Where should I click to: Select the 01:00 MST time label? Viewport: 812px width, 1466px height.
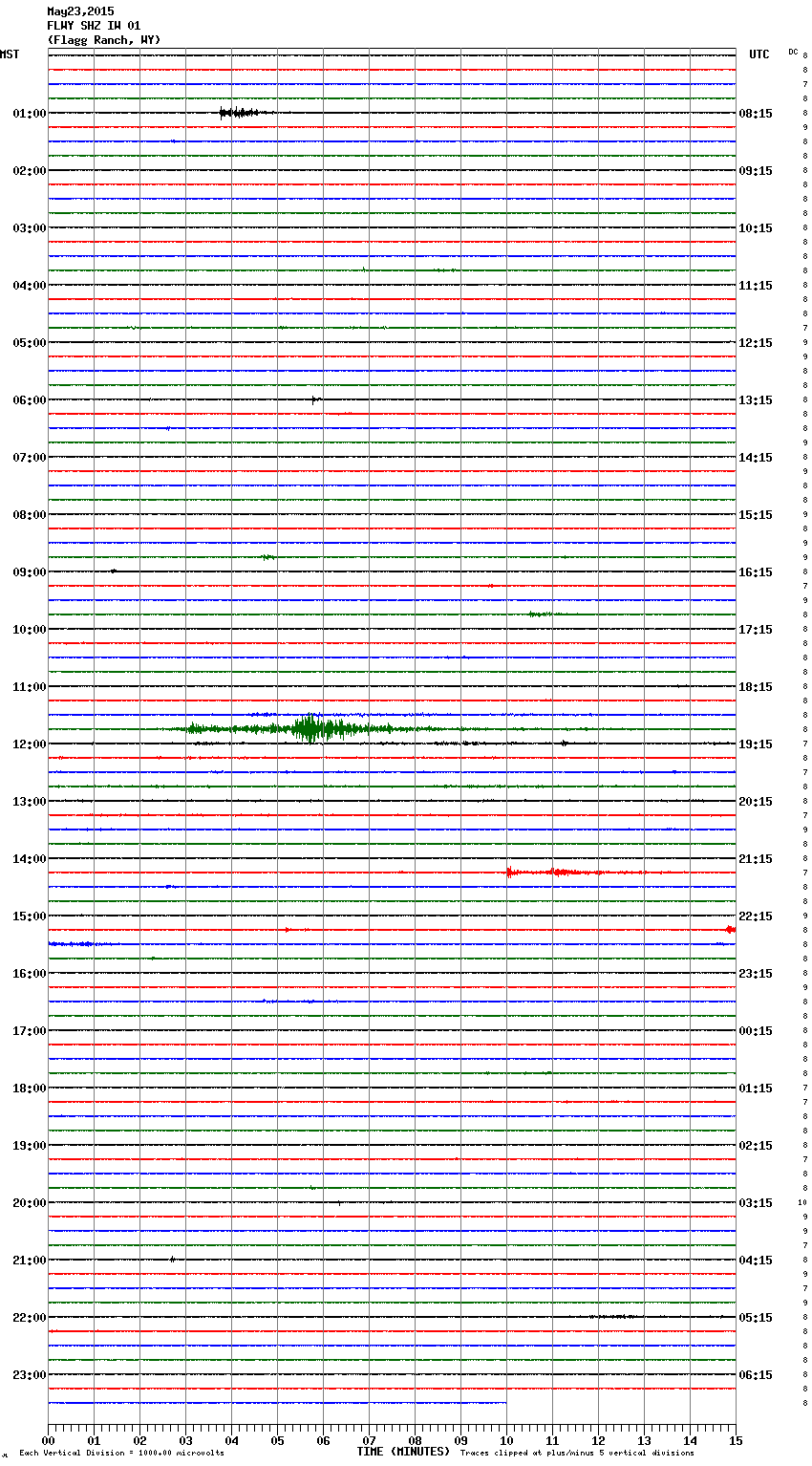click(30, 114)
